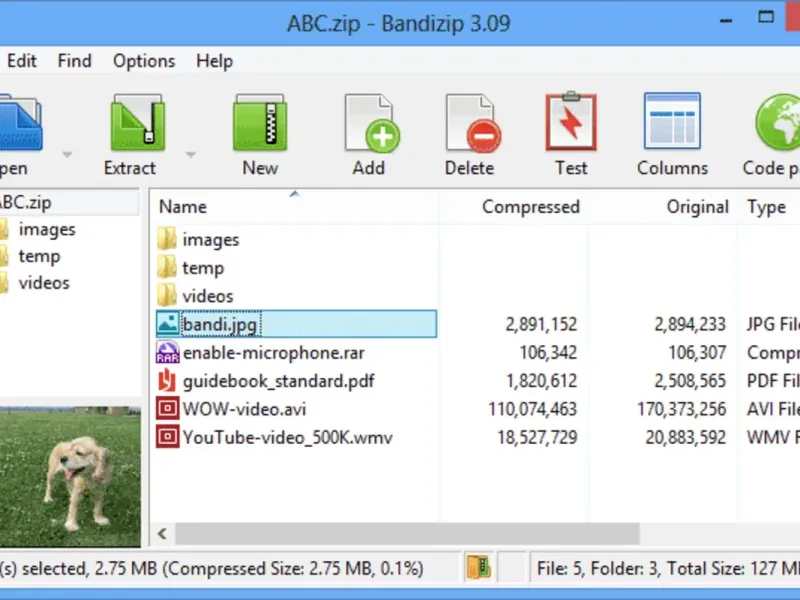800x600 pixels.
Task: Run archive Test from toolbar
Action: pyautogui.click(x=571, y=121)
